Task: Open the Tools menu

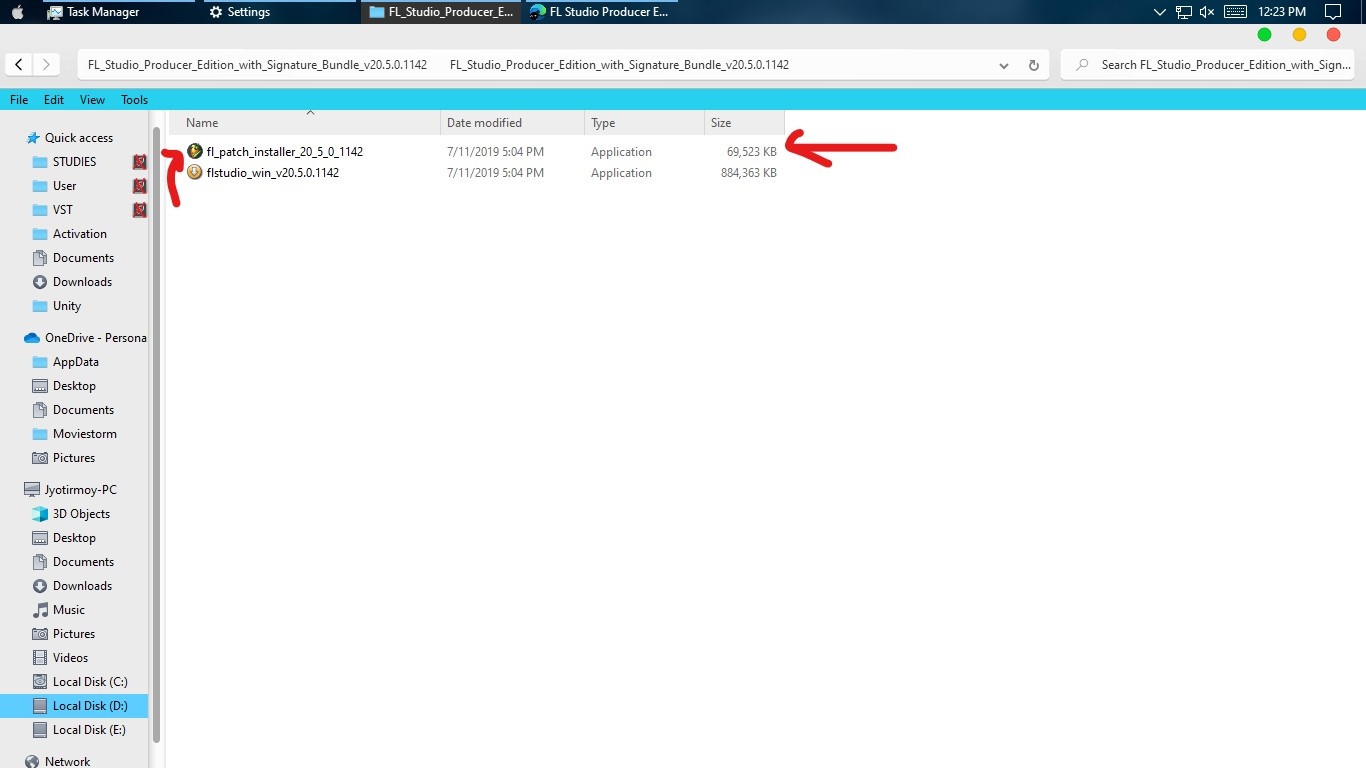Action: click(x=134, y=100)
